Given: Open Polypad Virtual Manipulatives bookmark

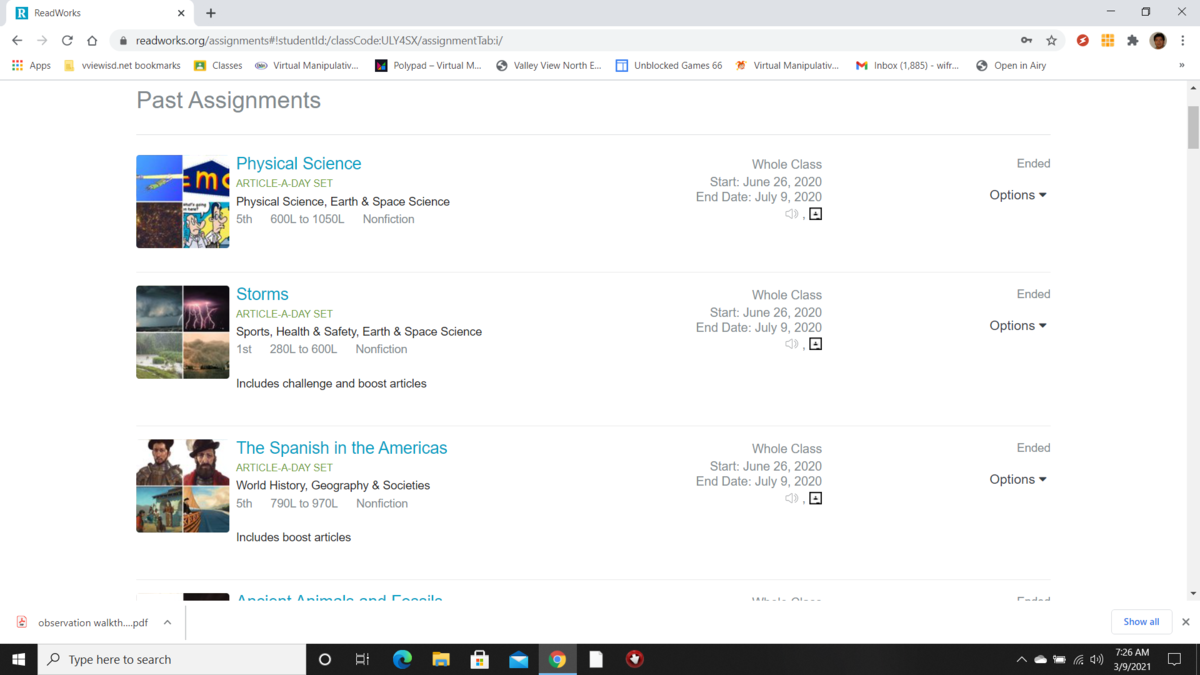Looking at the screenshot, I should click(x=427, y=66).
